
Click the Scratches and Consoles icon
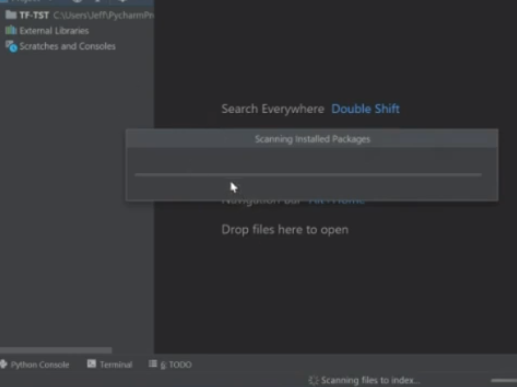[x=11, y=46]
